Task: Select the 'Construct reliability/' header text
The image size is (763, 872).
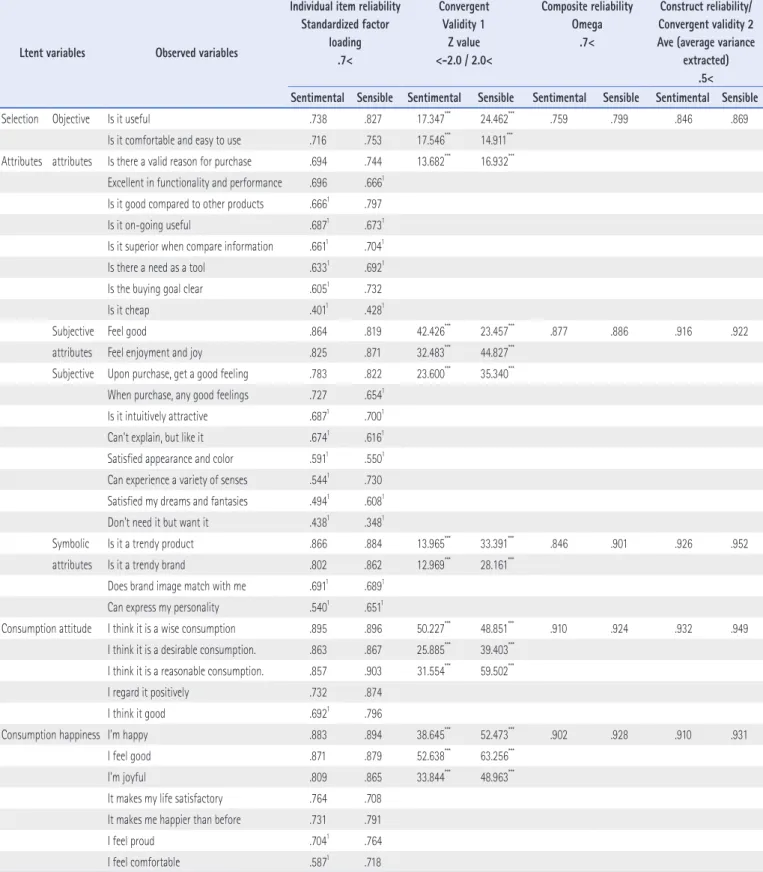Action: (706, 7)
